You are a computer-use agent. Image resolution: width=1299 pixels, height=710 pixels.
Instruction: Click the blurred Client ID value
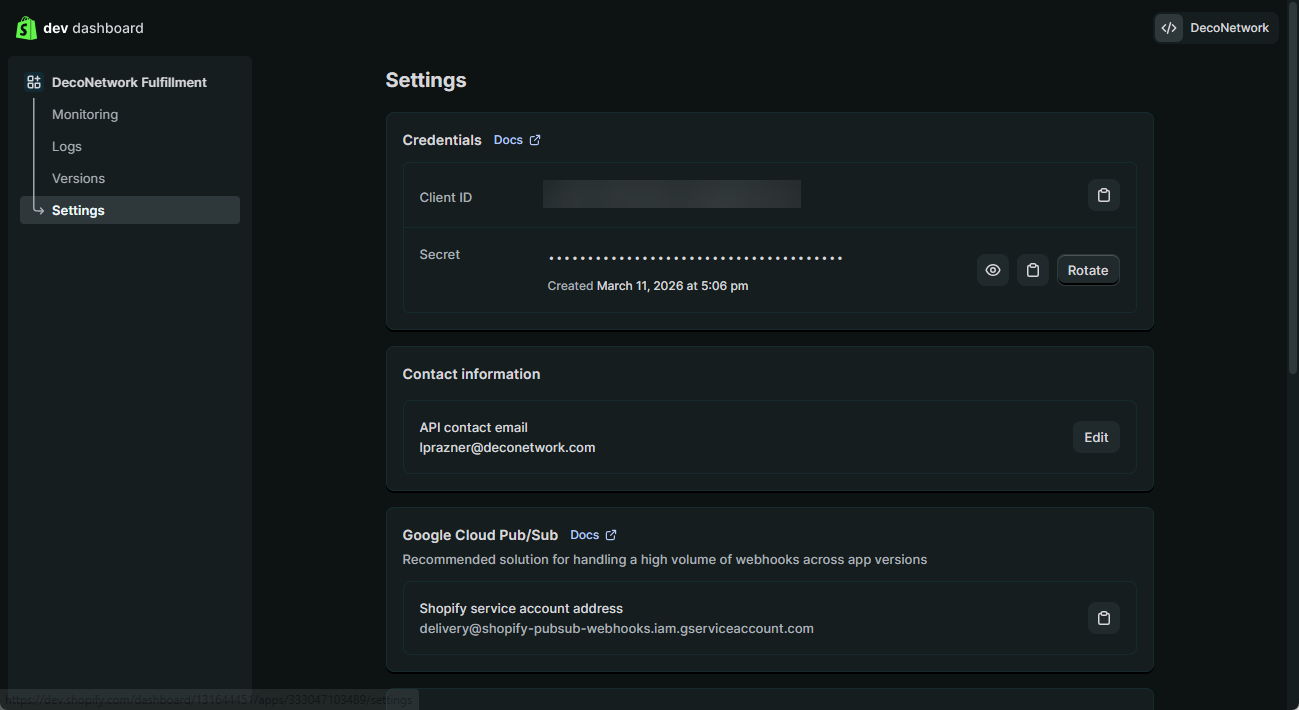coord(672,194)
